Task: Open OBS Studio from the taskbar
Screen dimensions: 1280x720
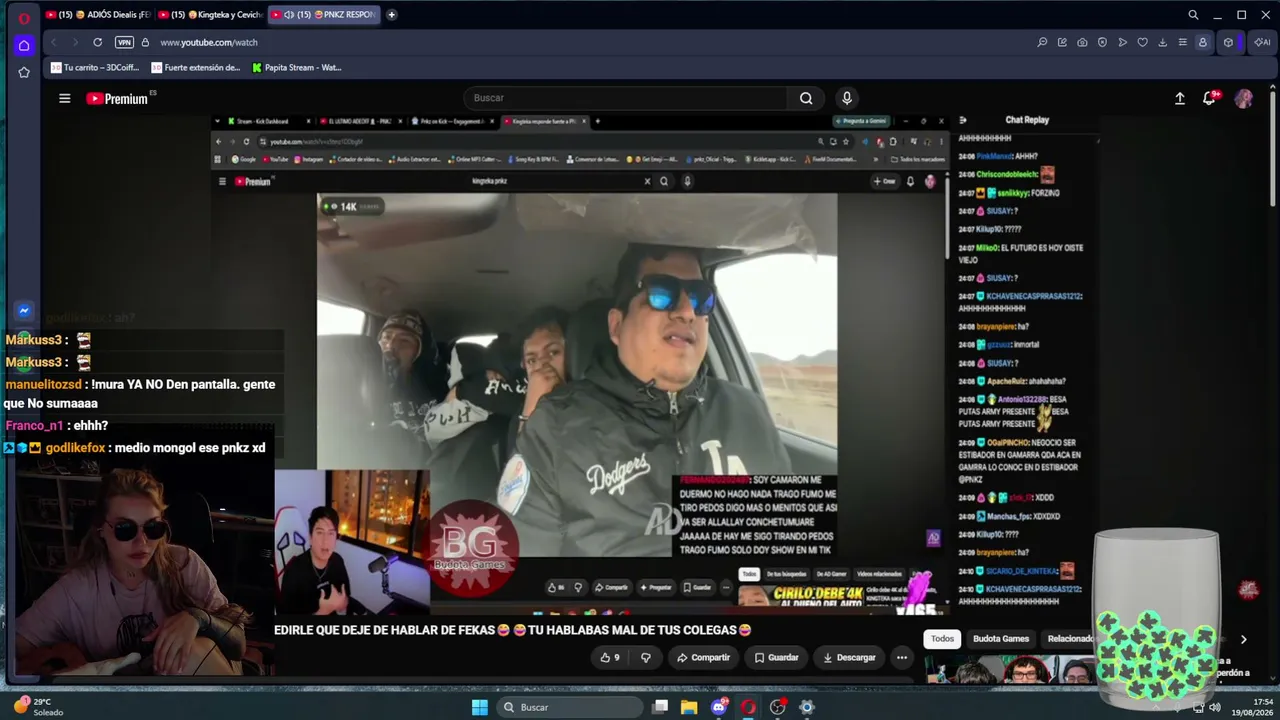Action: tap(777, 707)
